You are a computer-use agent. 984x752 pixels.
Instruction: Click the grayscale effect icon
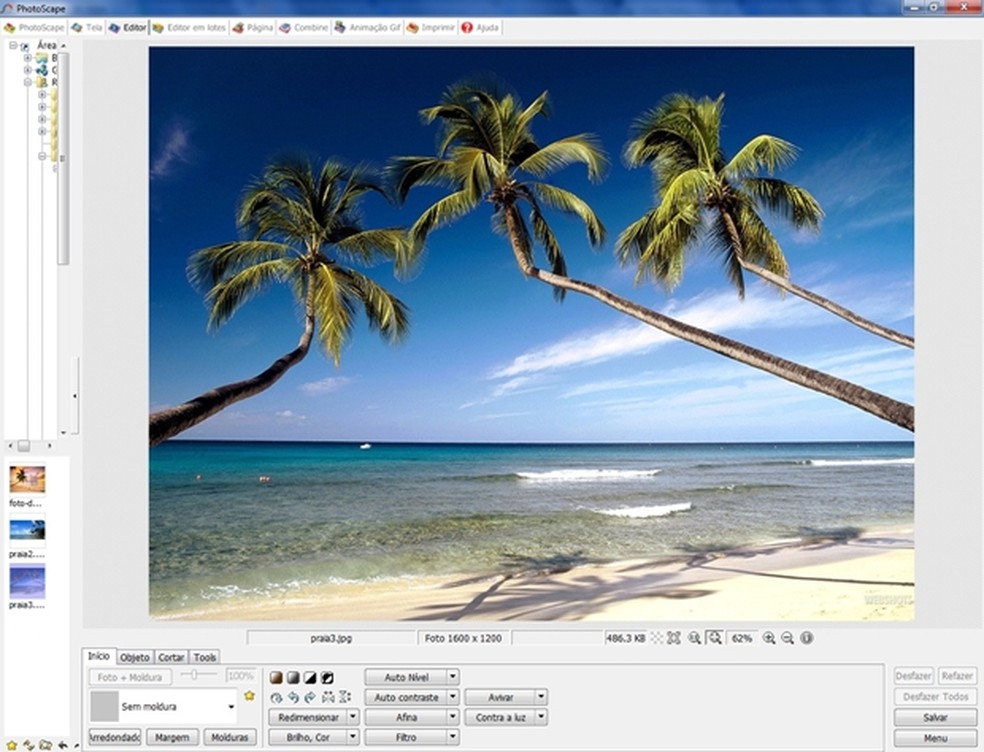coord(293,677)
